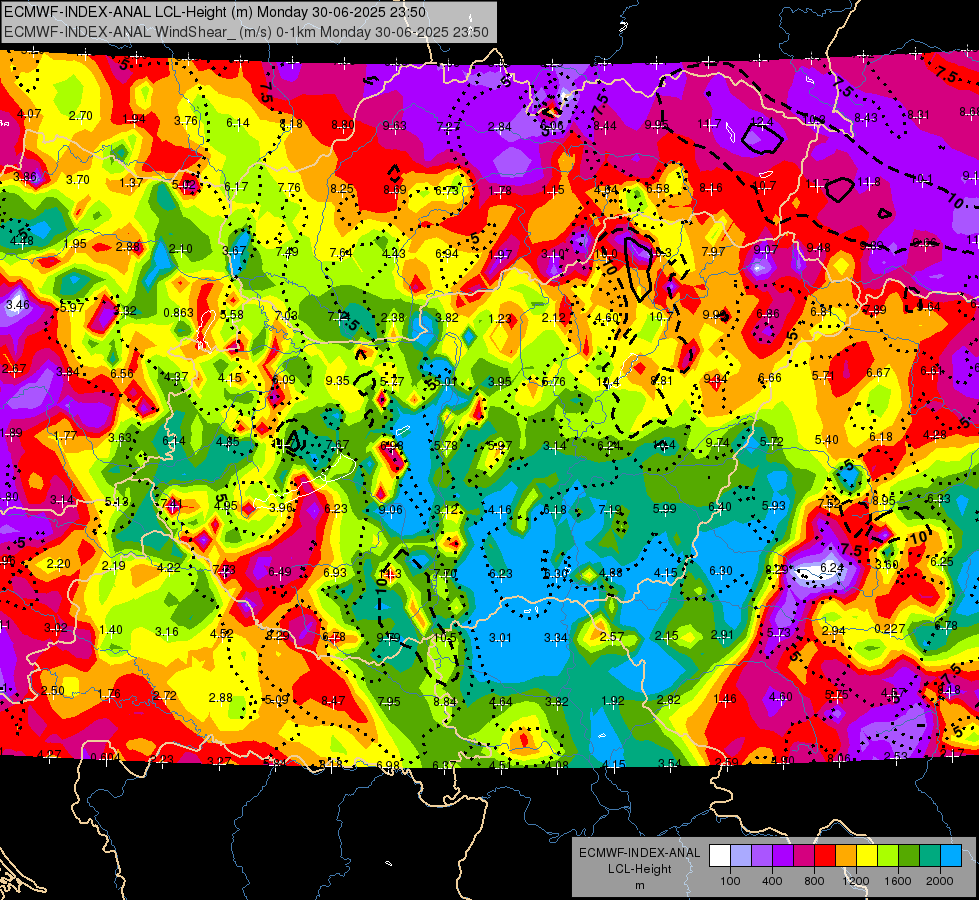979x900 pixels.
Task: Click the map value 5.99
Action: [x=664, y=508]
